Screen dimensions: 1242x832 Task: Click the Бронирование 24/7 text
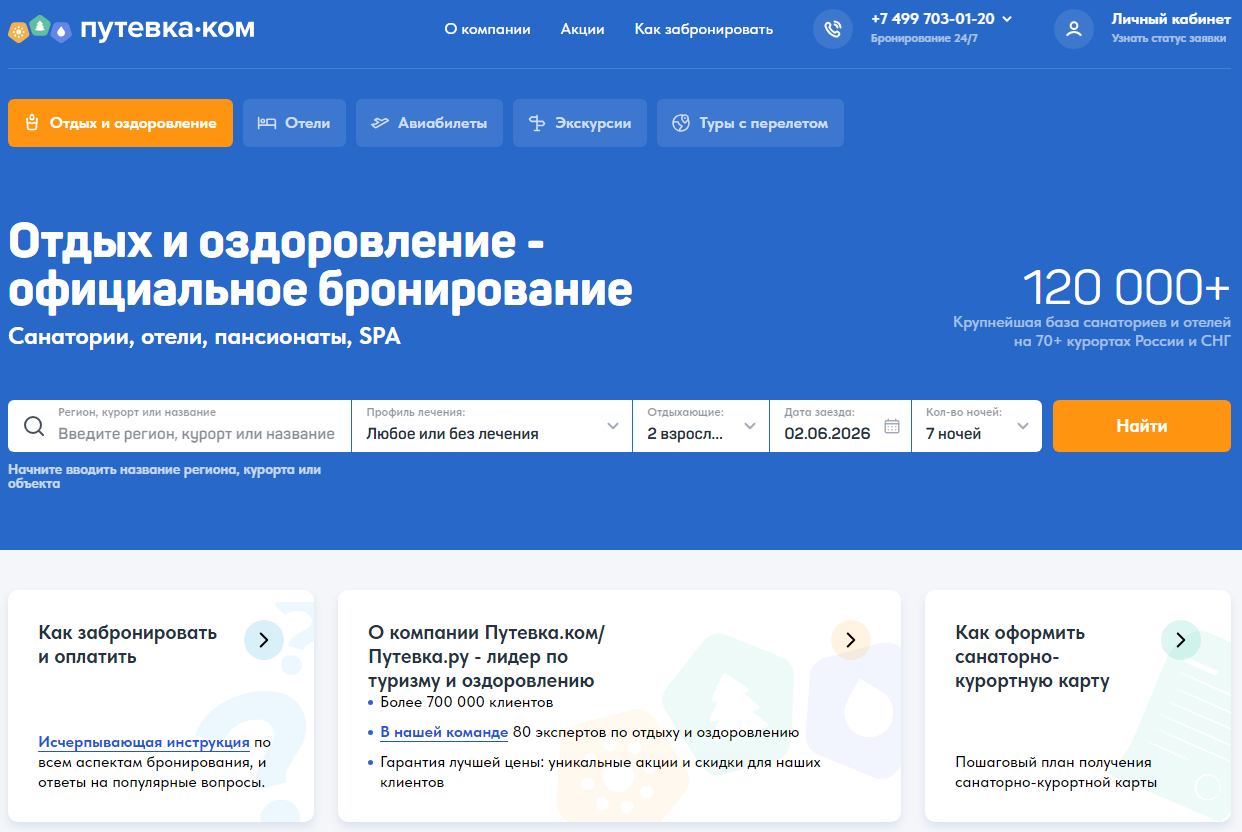click(924, 38)
